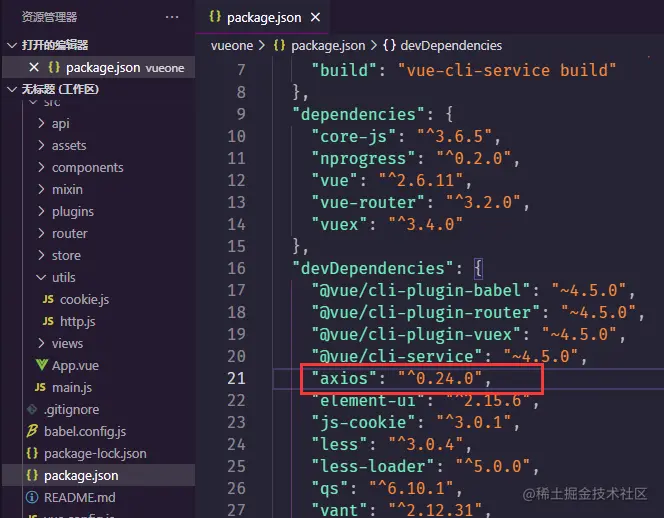Open the babel.config.js file
Image resolution: width=664 pixels, height=518 pixels.
[85, 432]
